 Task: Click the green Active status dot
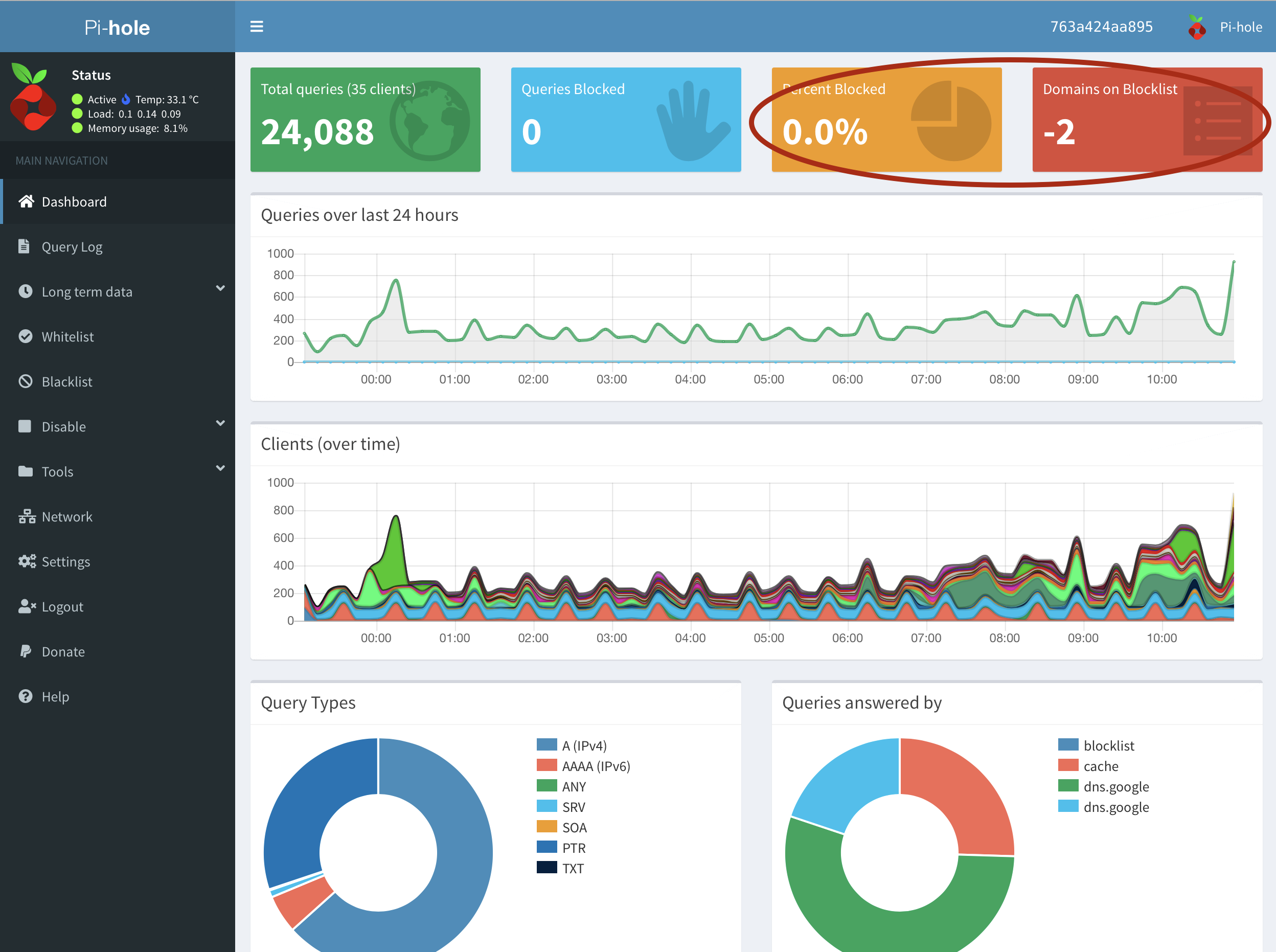[77, 99]
